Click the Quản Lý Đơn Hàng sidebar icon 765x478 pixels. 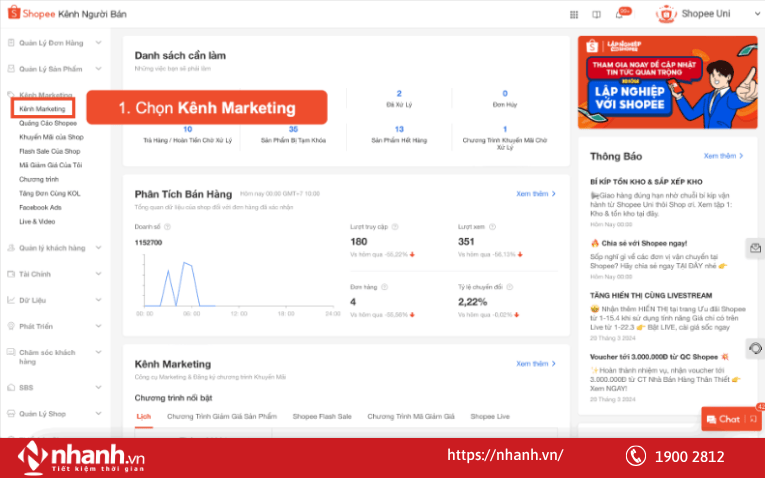(x=11, y=42)
